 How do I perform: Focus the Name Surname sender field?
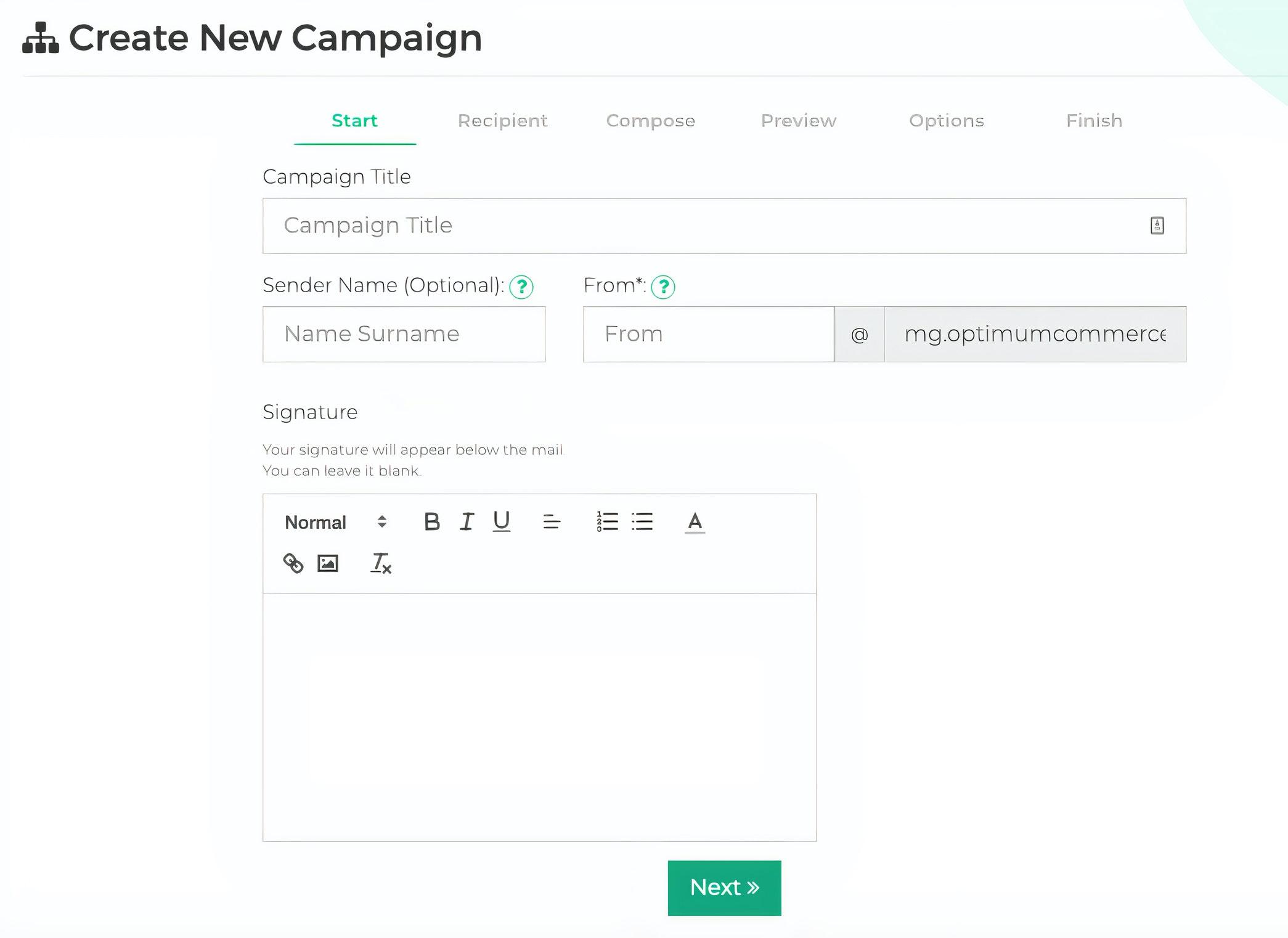[404, 334]
